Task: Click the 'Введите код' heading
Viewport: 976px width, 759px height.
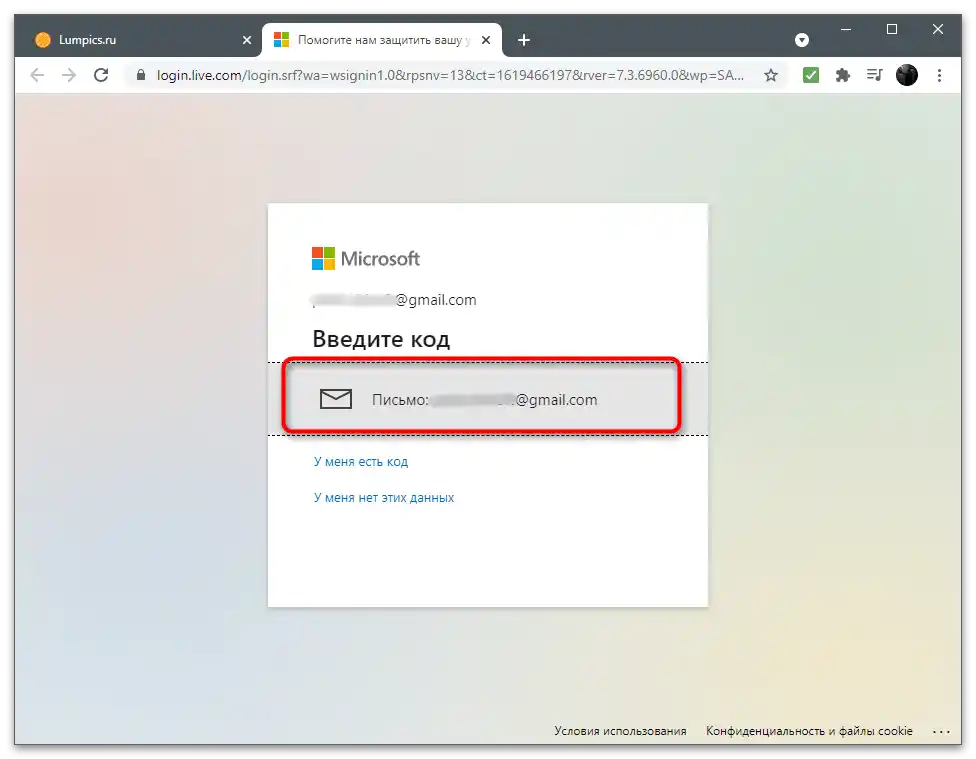Action: (x=381, y=339)
